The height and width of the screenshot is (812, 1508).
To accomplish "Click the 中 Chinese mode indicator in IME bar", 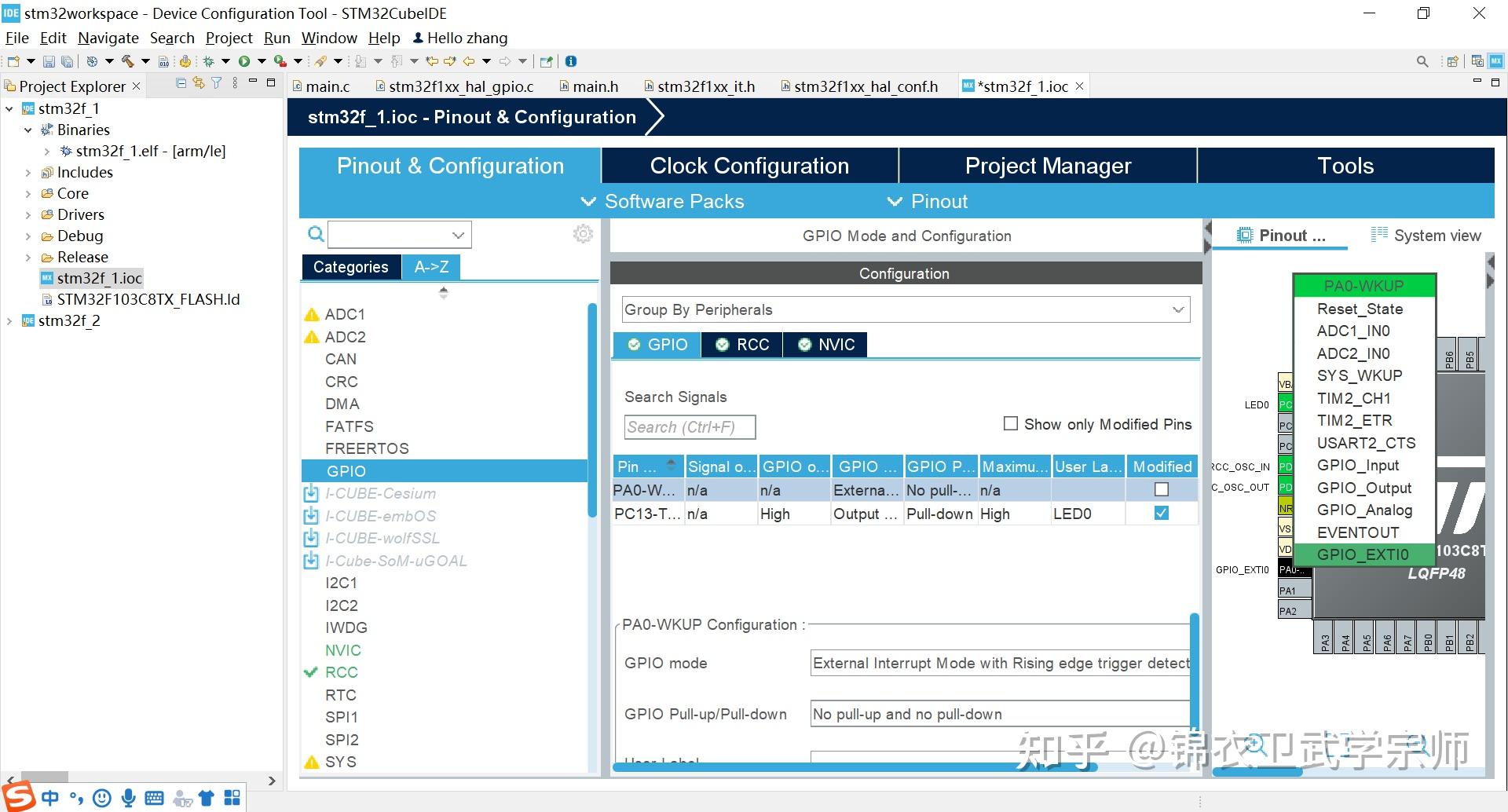I will tap(50, 799).
